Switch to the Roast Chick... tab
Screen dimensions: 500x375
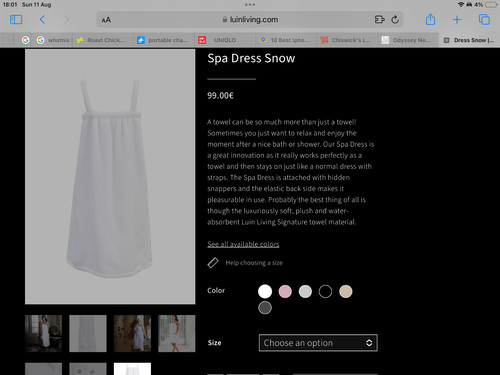104,40
